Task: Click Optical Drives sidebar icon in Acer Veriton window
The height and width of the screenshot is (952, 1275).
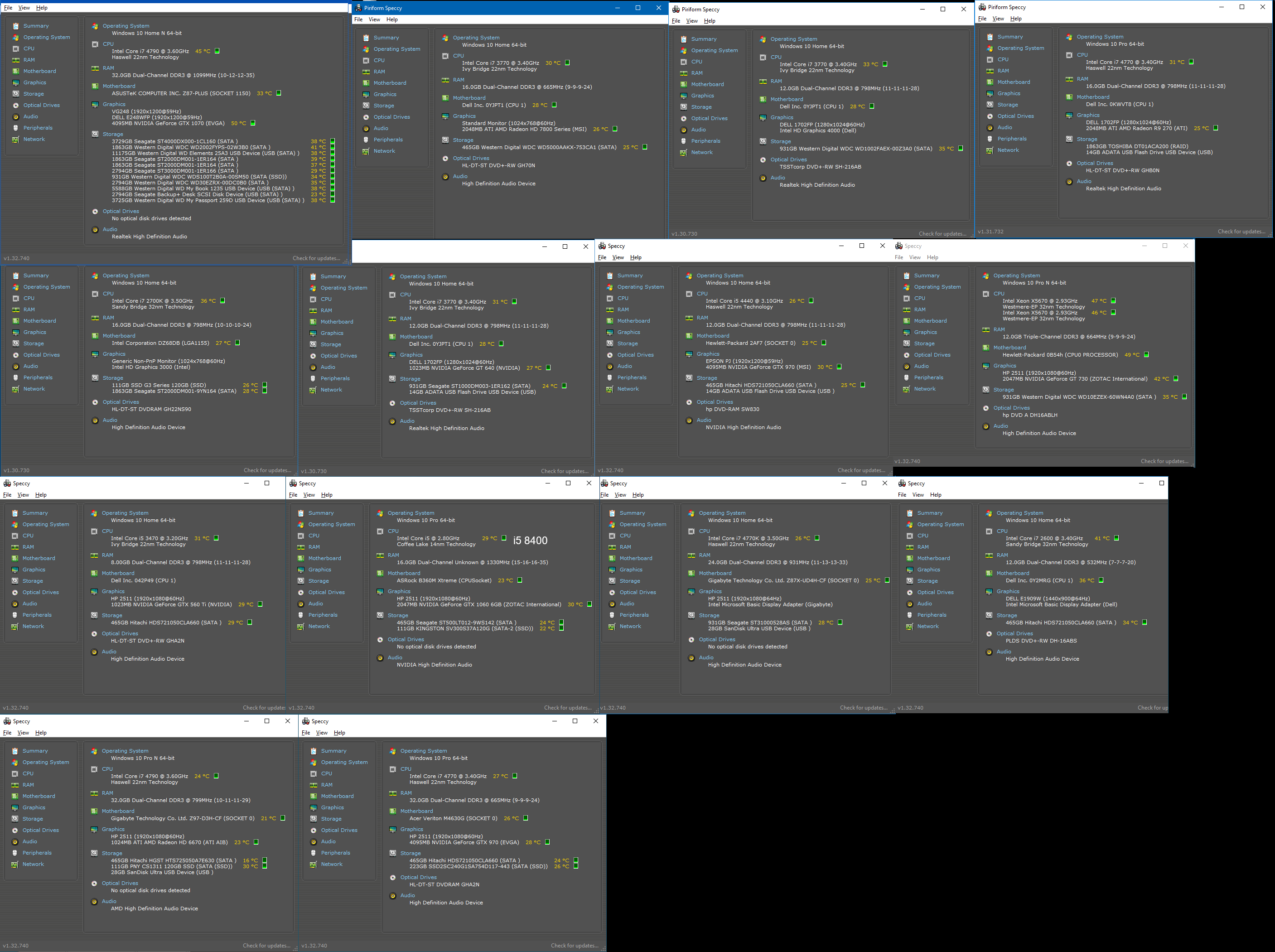Action: coord(314,831)
